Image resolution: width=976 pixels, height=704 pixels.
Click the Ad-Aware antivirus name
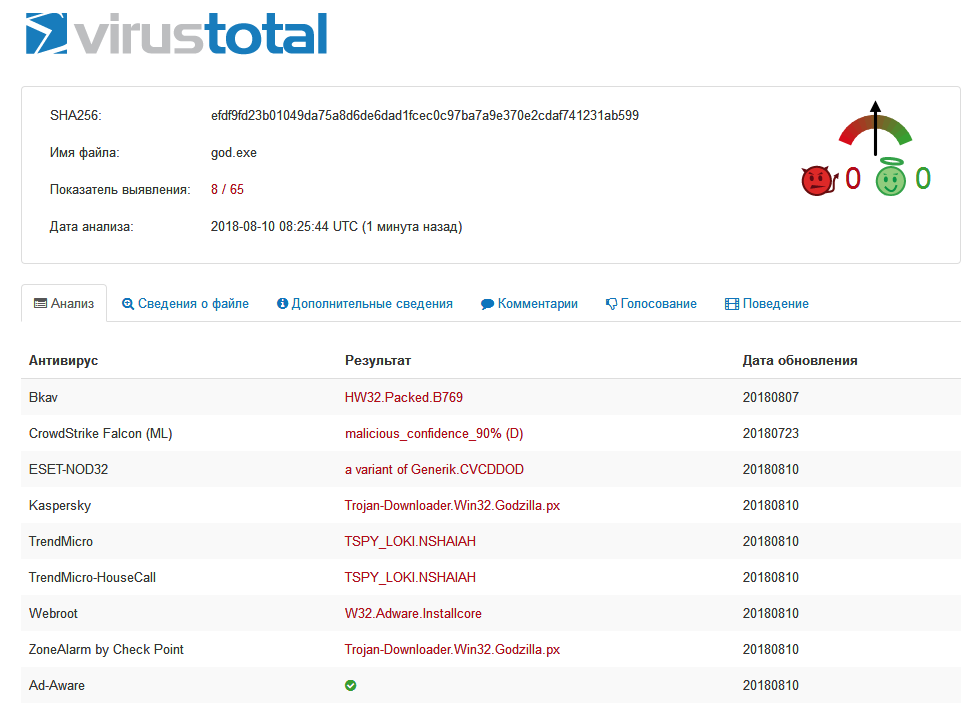pyautogui.click(x=57, y=685)
